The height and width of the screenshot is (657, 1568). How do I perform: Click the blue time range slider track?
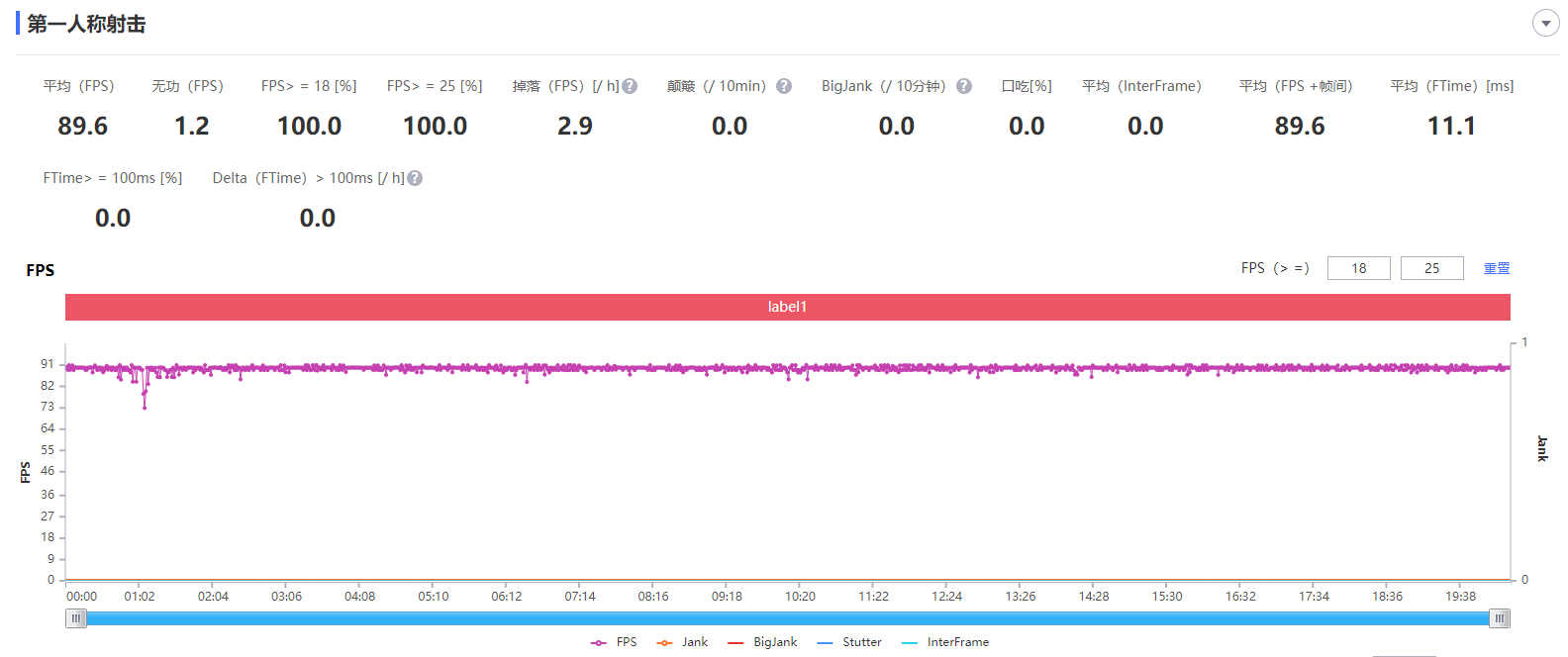click(x=787, y=618)
